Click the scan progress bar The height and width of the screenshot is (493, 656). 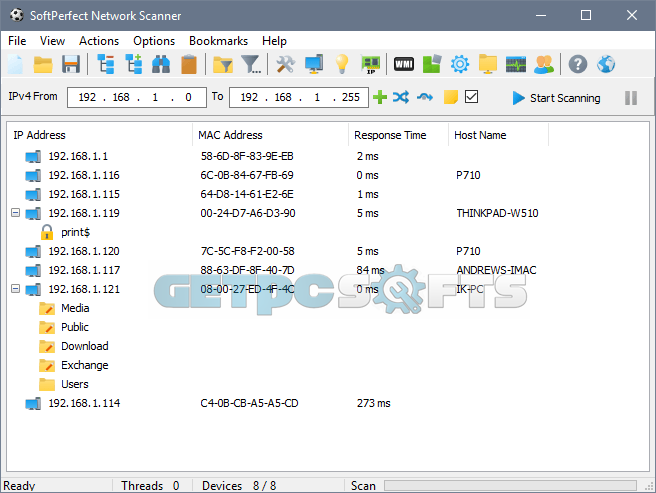510,485
